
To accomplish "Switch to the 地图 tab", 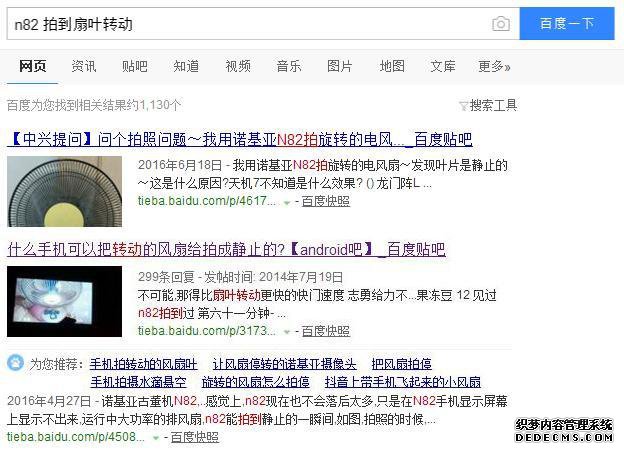I will (392, 66).
